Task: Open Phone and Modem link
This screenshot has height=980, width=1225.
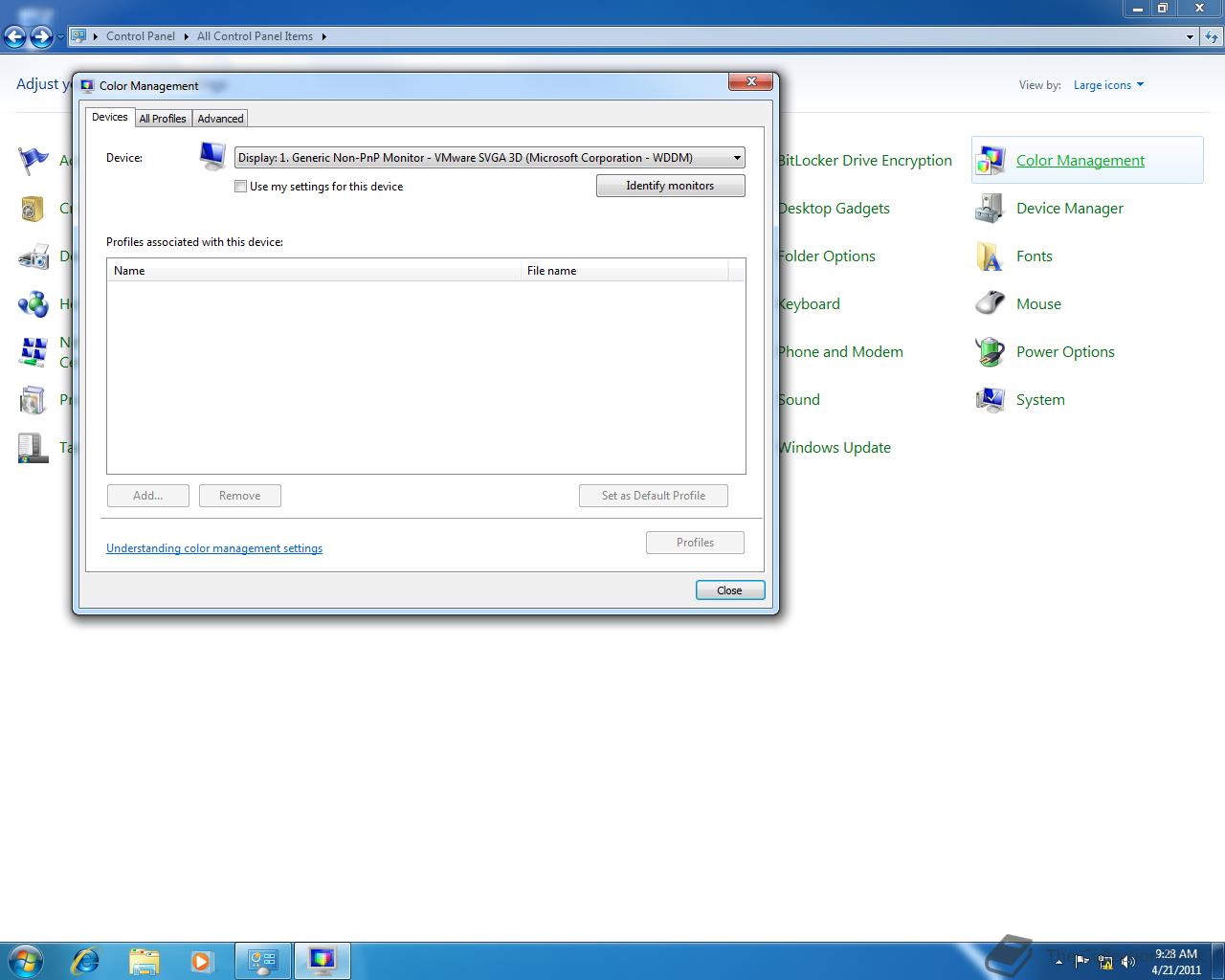Action: [x=840, y=352]
